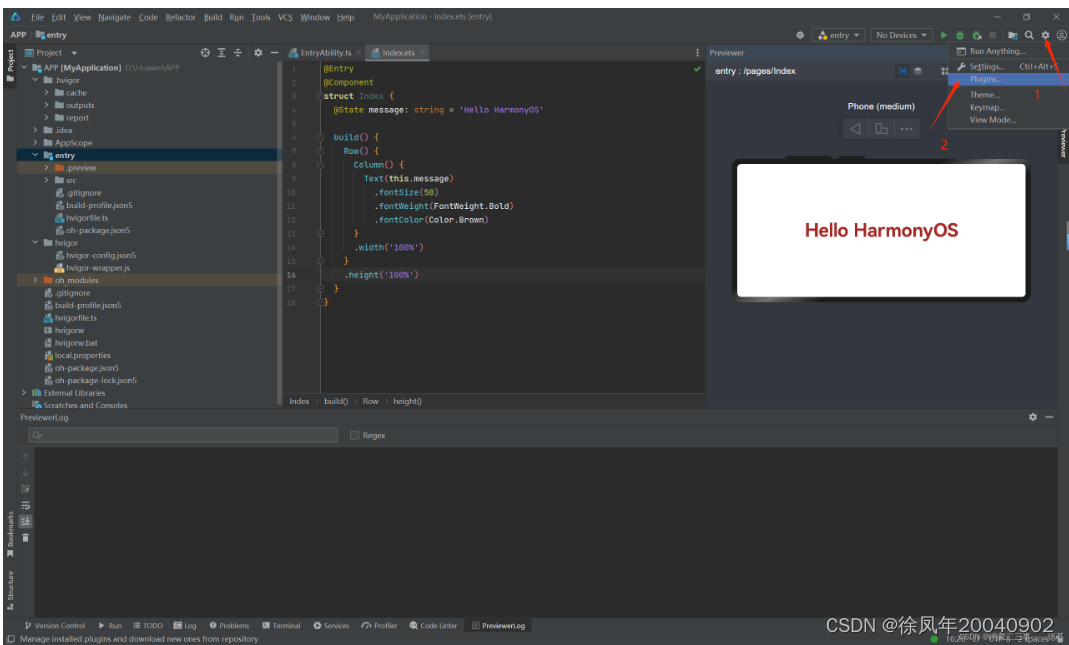Click the build() breadcrumb in editor

pyautogui.click(x=336, y=401)
